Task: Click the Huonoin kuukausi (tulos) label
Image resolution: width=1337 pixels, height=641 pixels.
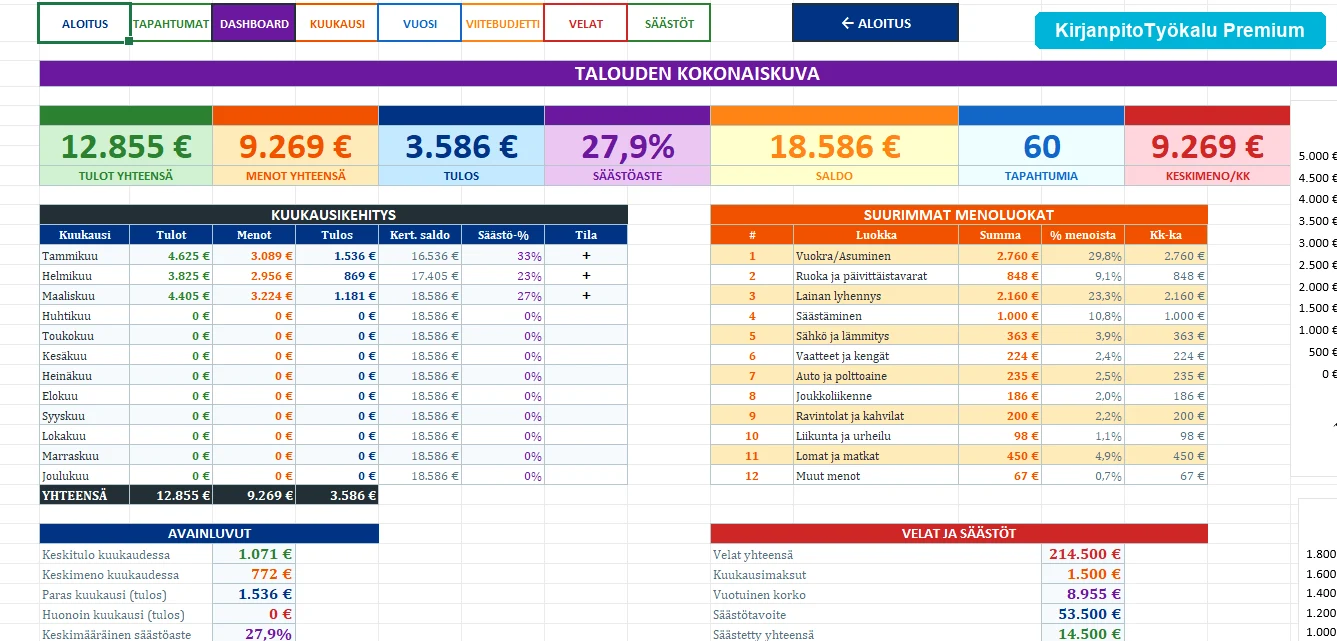Action: 113,614
